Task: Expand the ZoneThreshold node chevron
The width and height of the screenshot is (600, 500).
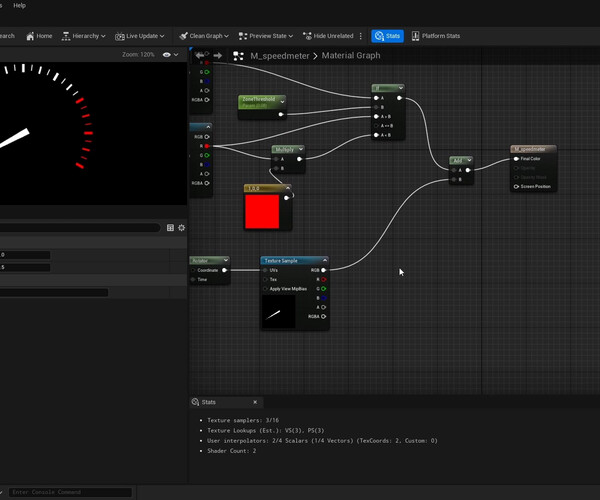Action: 282,102
